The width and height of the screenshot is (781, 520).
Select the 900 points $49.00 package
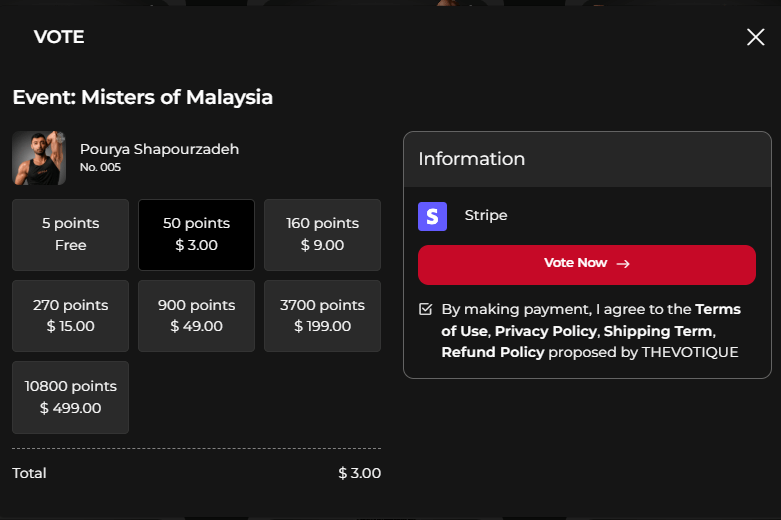tap(196, 316)
